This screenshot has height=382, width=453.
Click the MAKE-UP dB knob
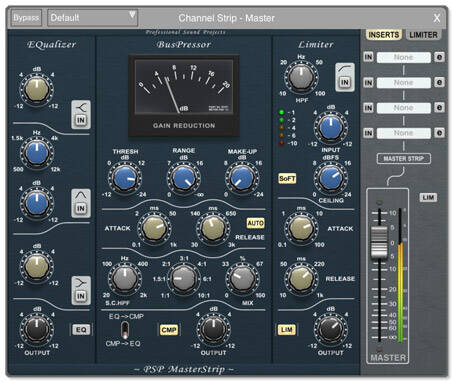tap(242, 178)
